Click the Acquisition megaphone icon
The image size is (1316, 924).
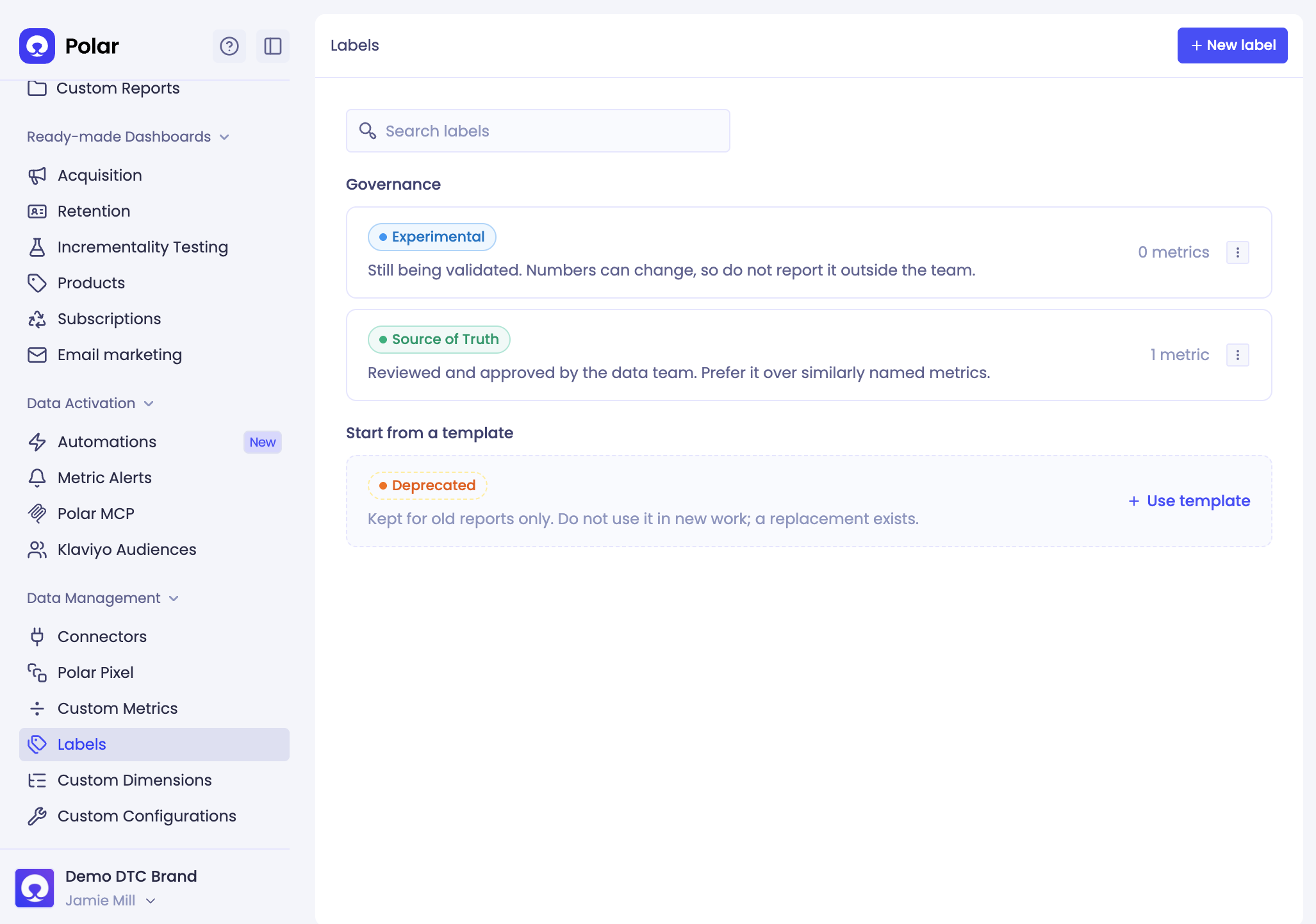point(37,176)
